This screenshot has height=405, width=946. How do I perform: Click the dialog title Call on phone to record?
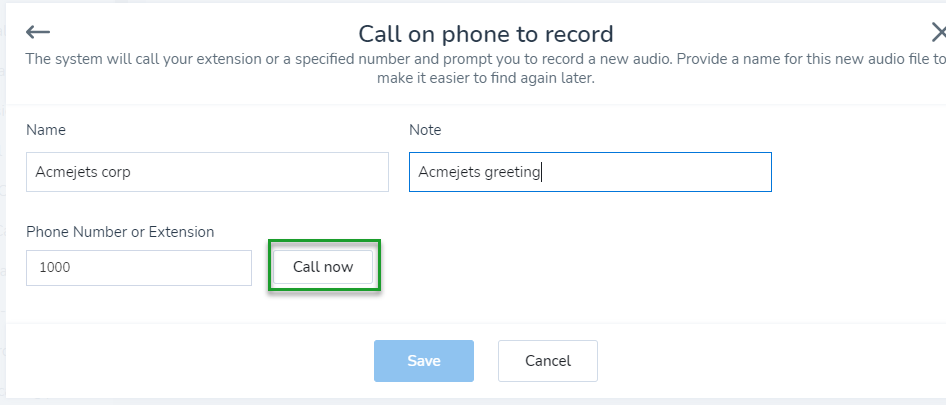pos(486,34)
